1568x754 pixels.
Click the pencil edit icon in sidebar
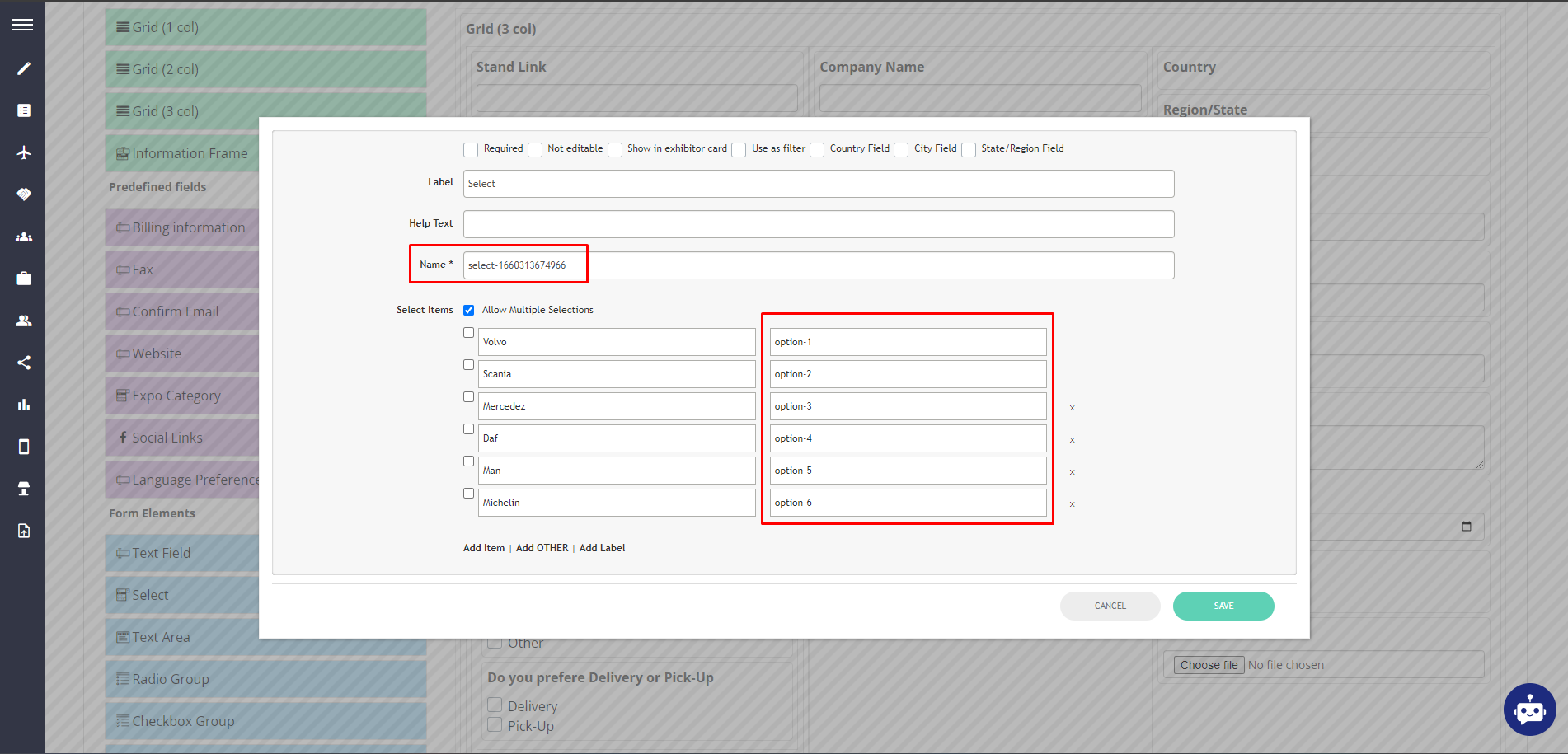click(24, 68)
